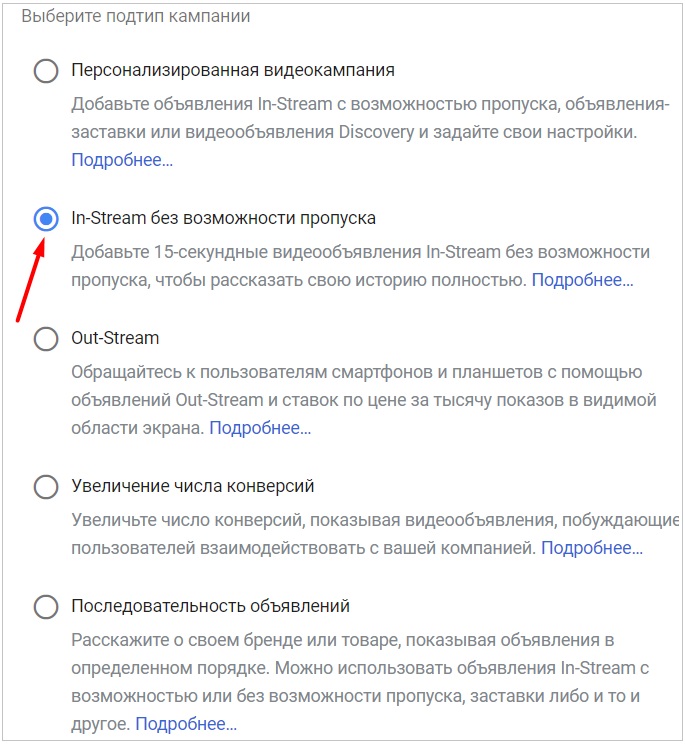Click the description starting 'Добавьте объявления In-Stream'

[x=371, y=132]
